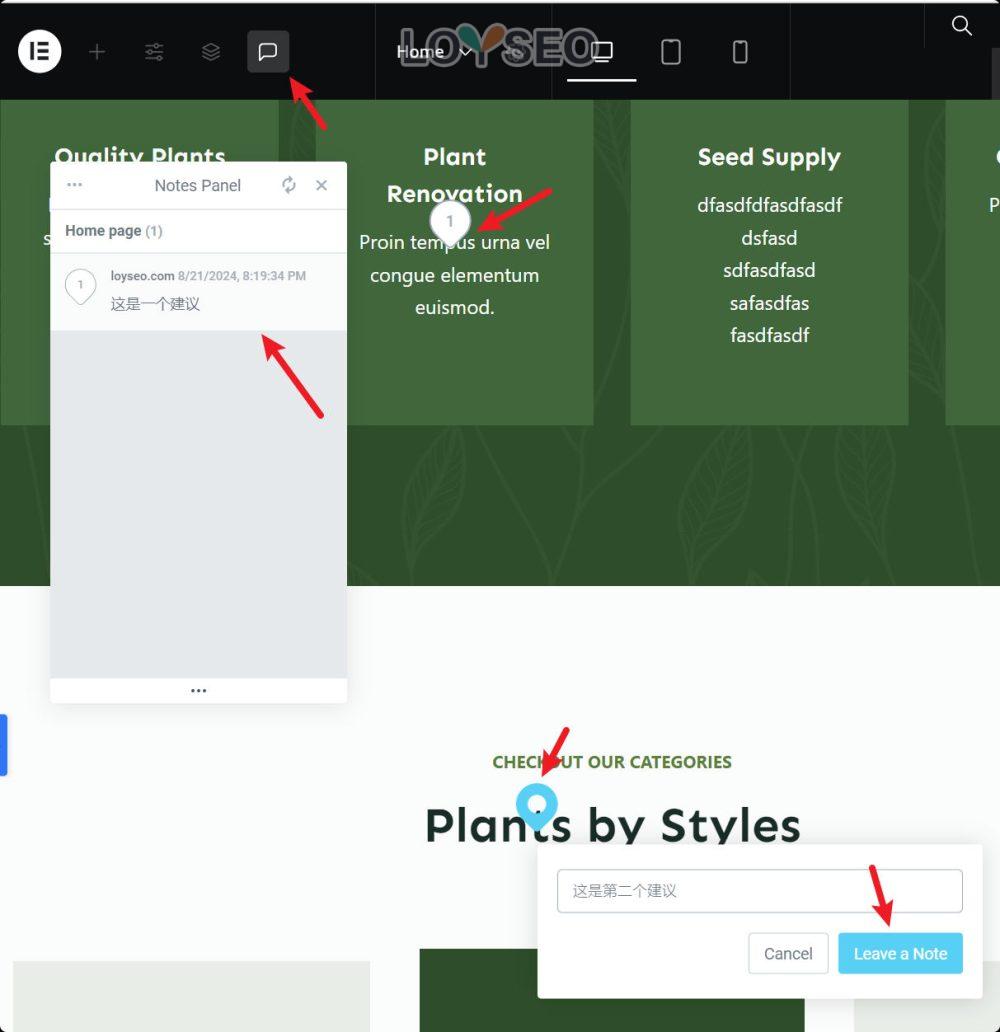Switch to desktop device view

click(x=602, y=51)
